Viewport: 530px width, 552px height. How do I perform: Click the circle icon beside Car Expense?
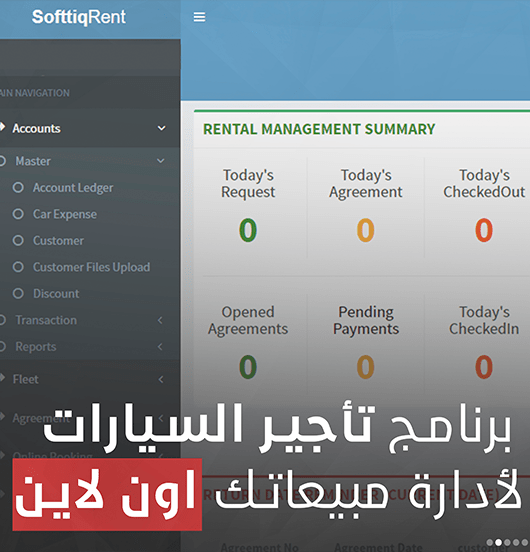(x=18, y=214)
